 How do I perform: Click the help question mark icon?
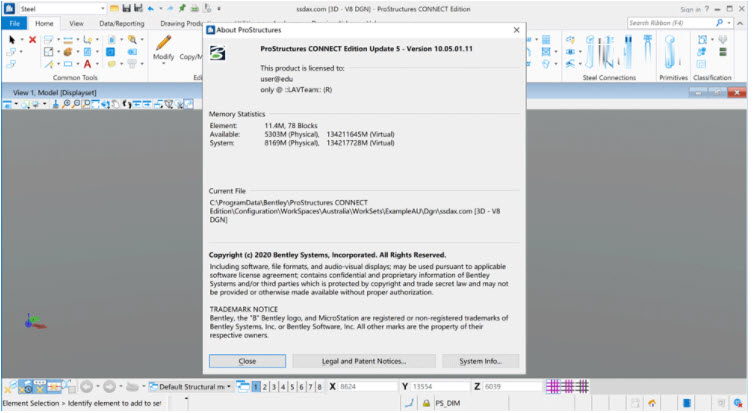pos(706,9)
